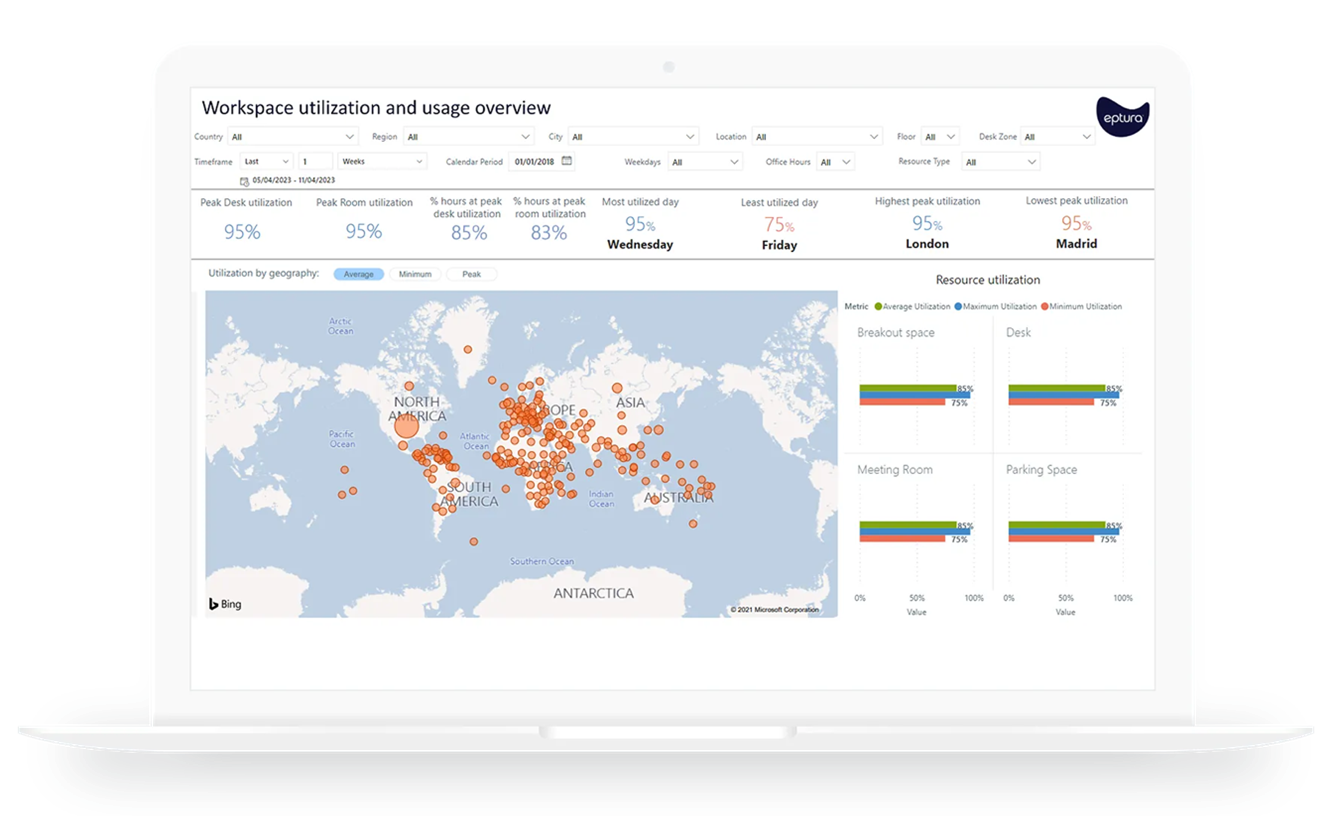
Task: Select the Peak utilization by geography toggle
Action: tap(471, 274)
